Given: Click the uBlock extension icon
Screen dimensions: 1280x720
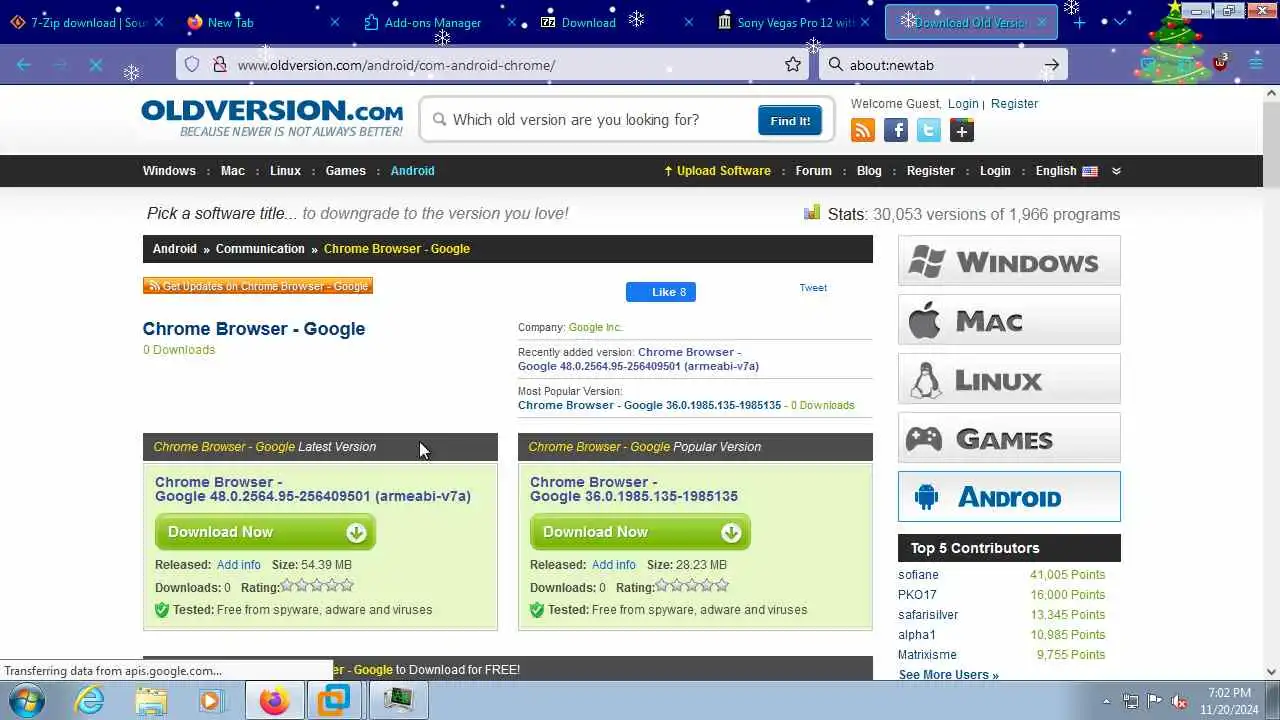Looking at the screenshot, I should pos(1220,64).
